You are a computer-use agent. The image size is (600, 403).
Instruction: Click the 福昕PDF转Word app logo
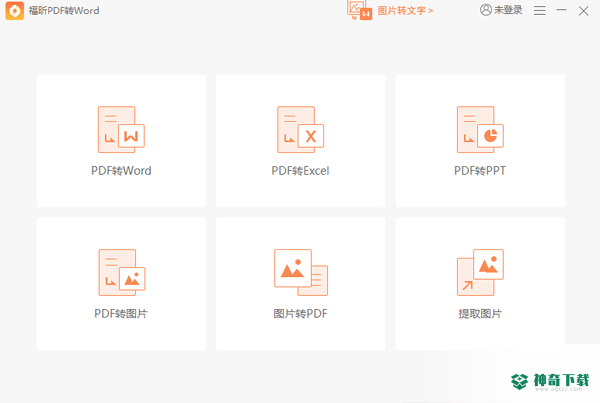pos(15,11)
